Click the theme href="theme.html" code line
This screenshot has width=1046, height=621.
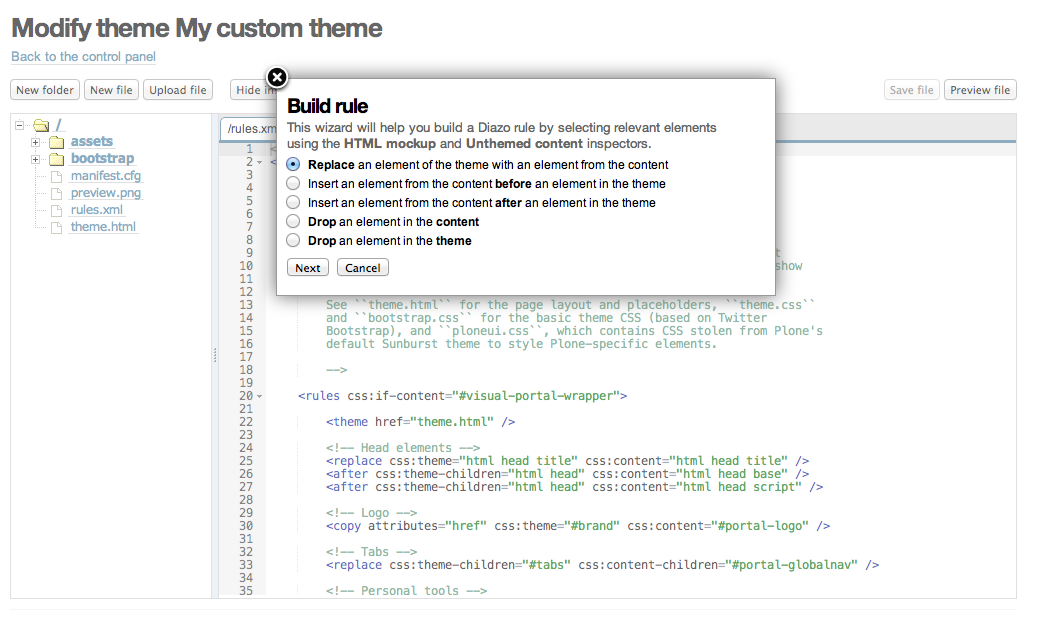(x=420, y=422)
